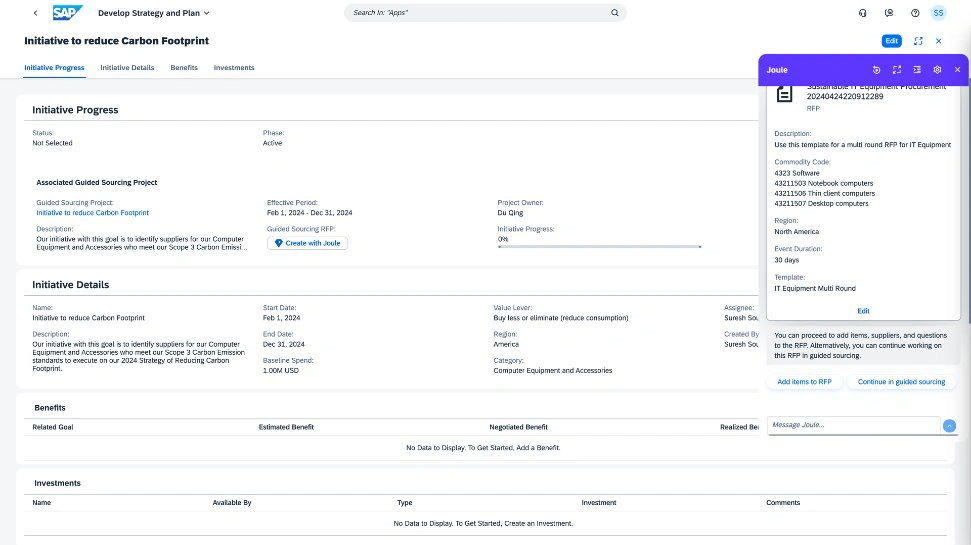Close the initiative page
Screen dimensions: 971x545
point(939,41)
